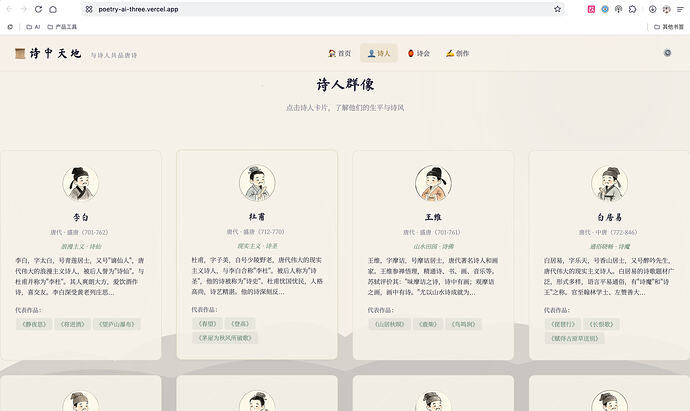The image size is (690, 411).
Task: Click the 《将进酒》 work tag
Action: point(73,324)
